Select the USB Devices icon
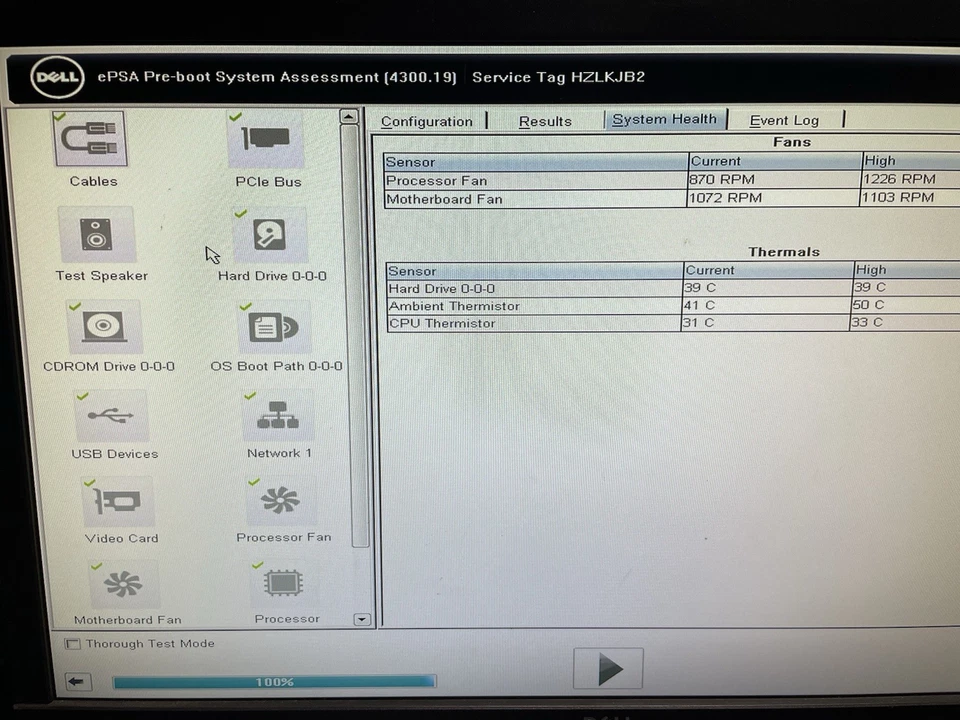The height and width of the screenshot is (720, 960). coord(112,415)
